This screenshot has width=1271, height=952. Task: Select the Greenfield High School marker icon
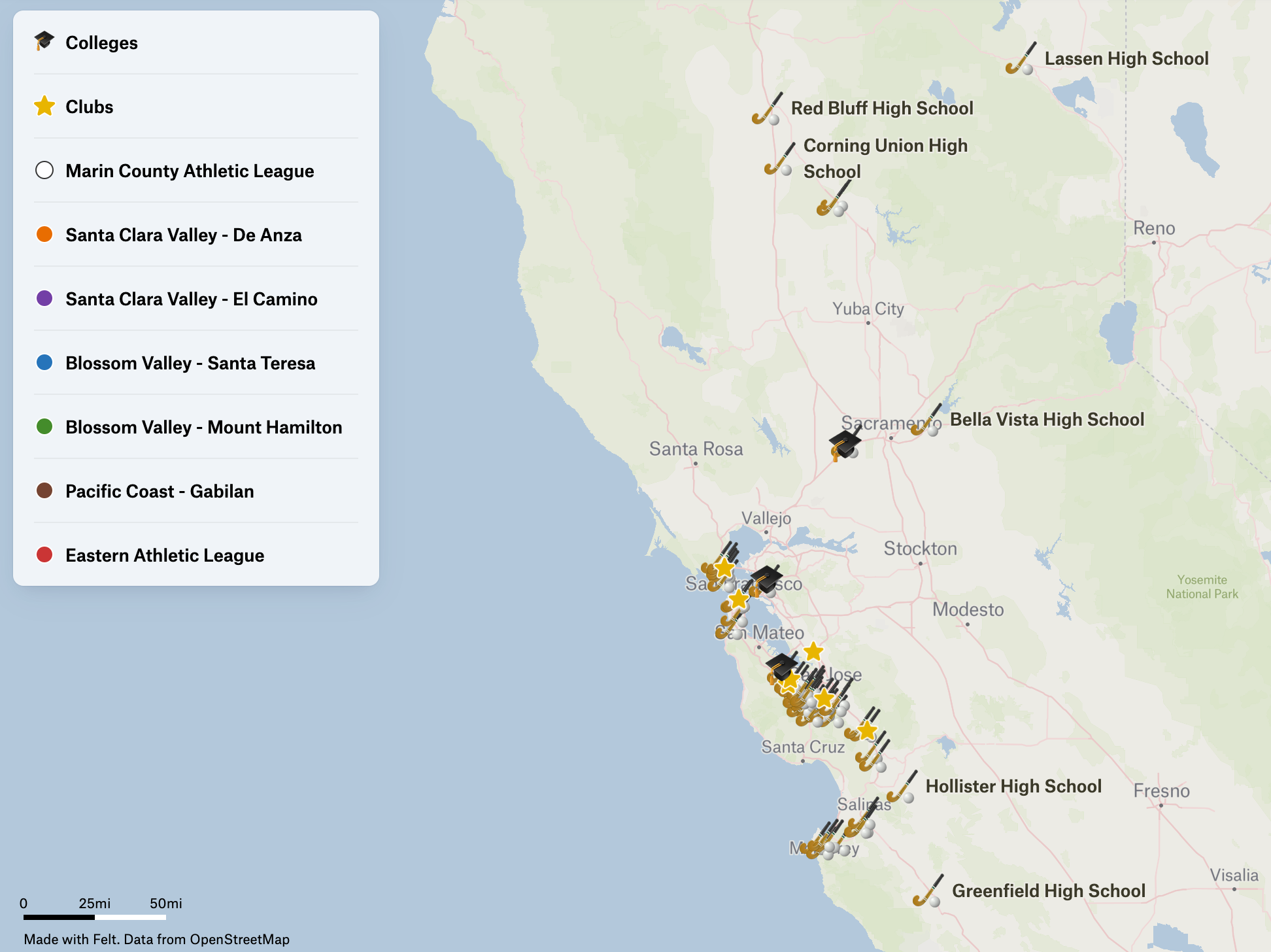[928, 891]
